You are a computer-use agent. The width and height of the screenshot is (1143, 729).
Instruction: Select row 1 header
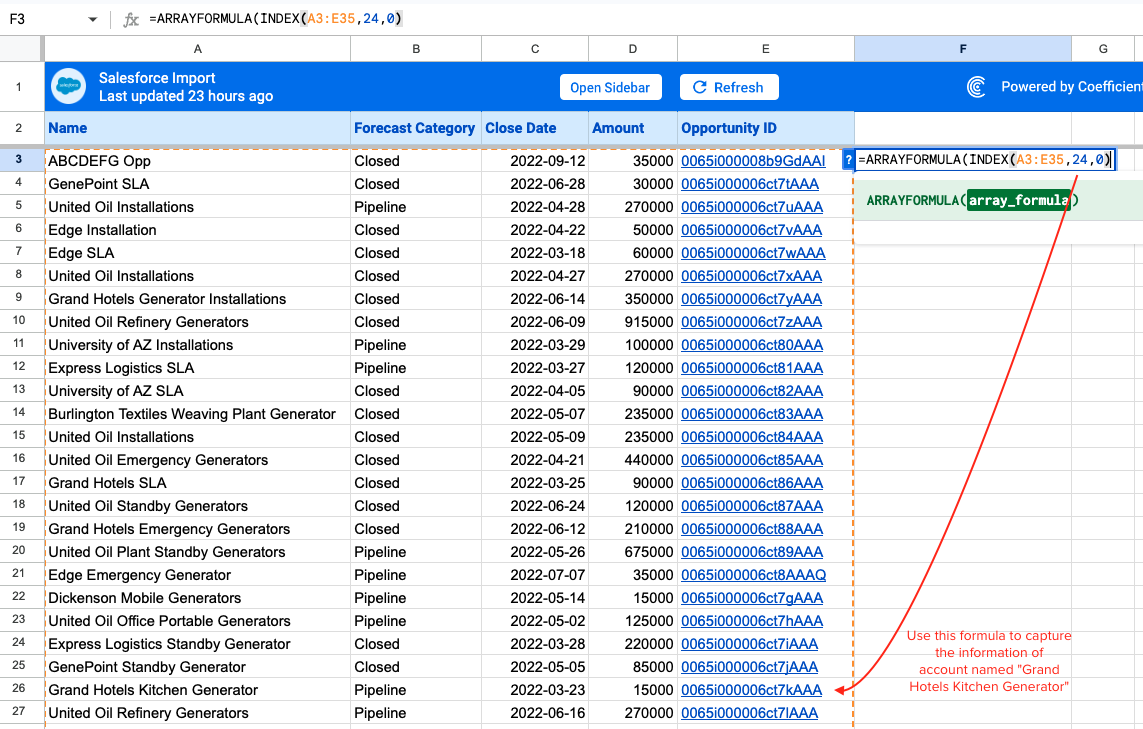[x=19, y=87]
